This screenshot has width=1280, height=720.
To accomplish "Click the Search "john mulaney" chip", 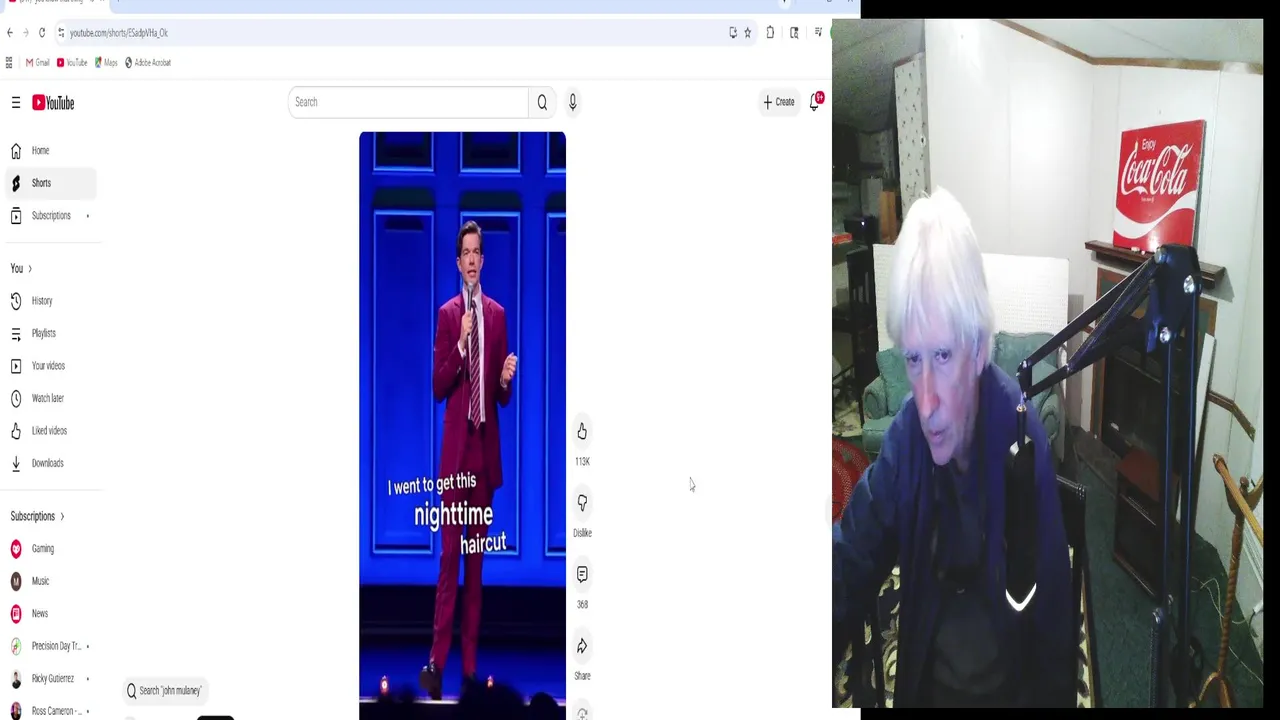I will pos(164,691).
